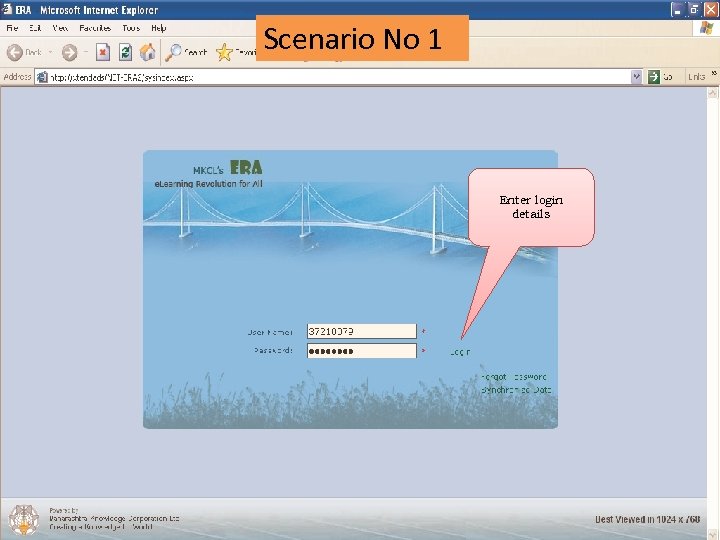
Task: Click the Links toolbar label
Action: (x=697, y=77)
